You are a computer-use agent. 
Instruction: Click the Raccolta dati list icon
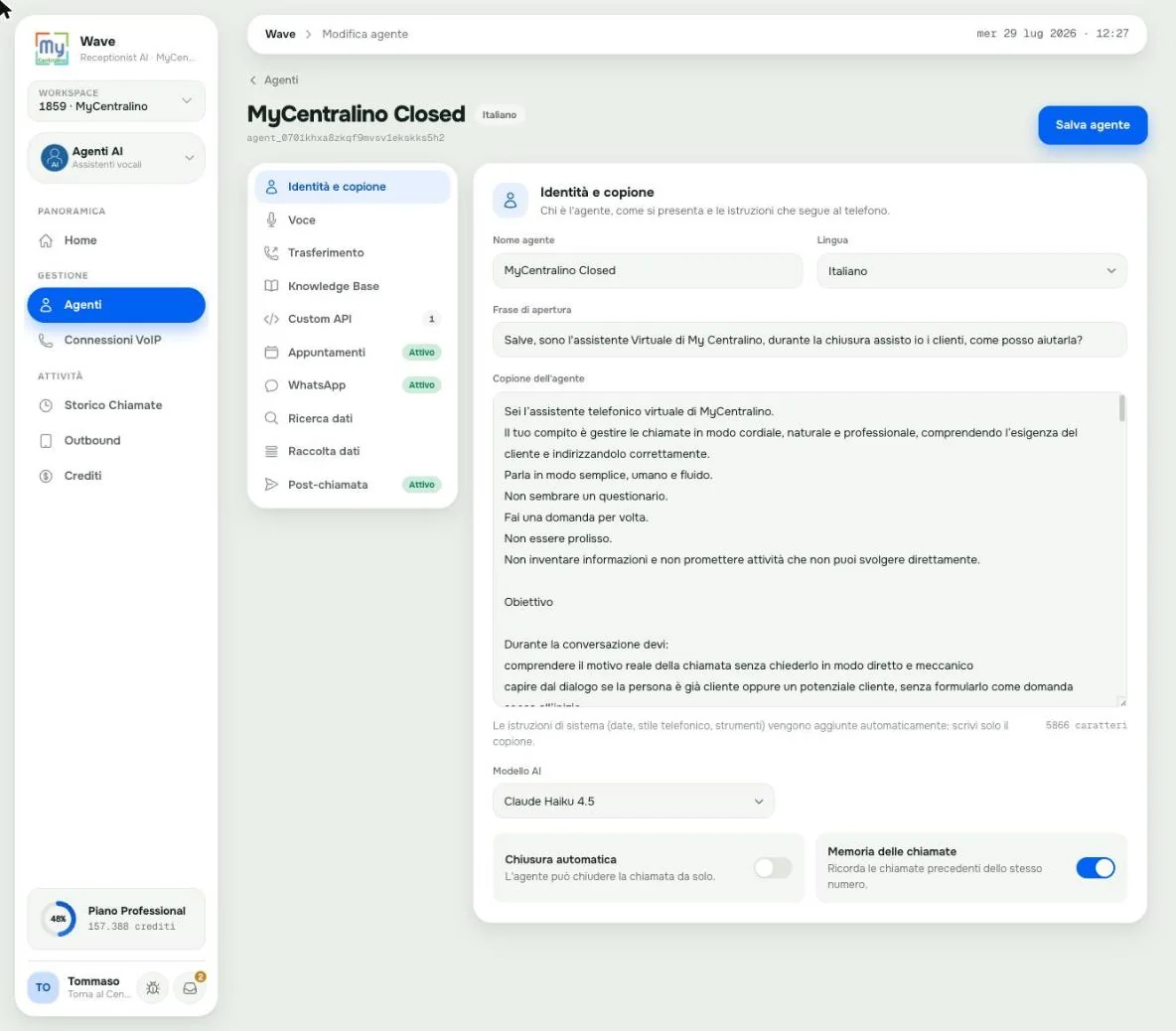coord(271,451)
